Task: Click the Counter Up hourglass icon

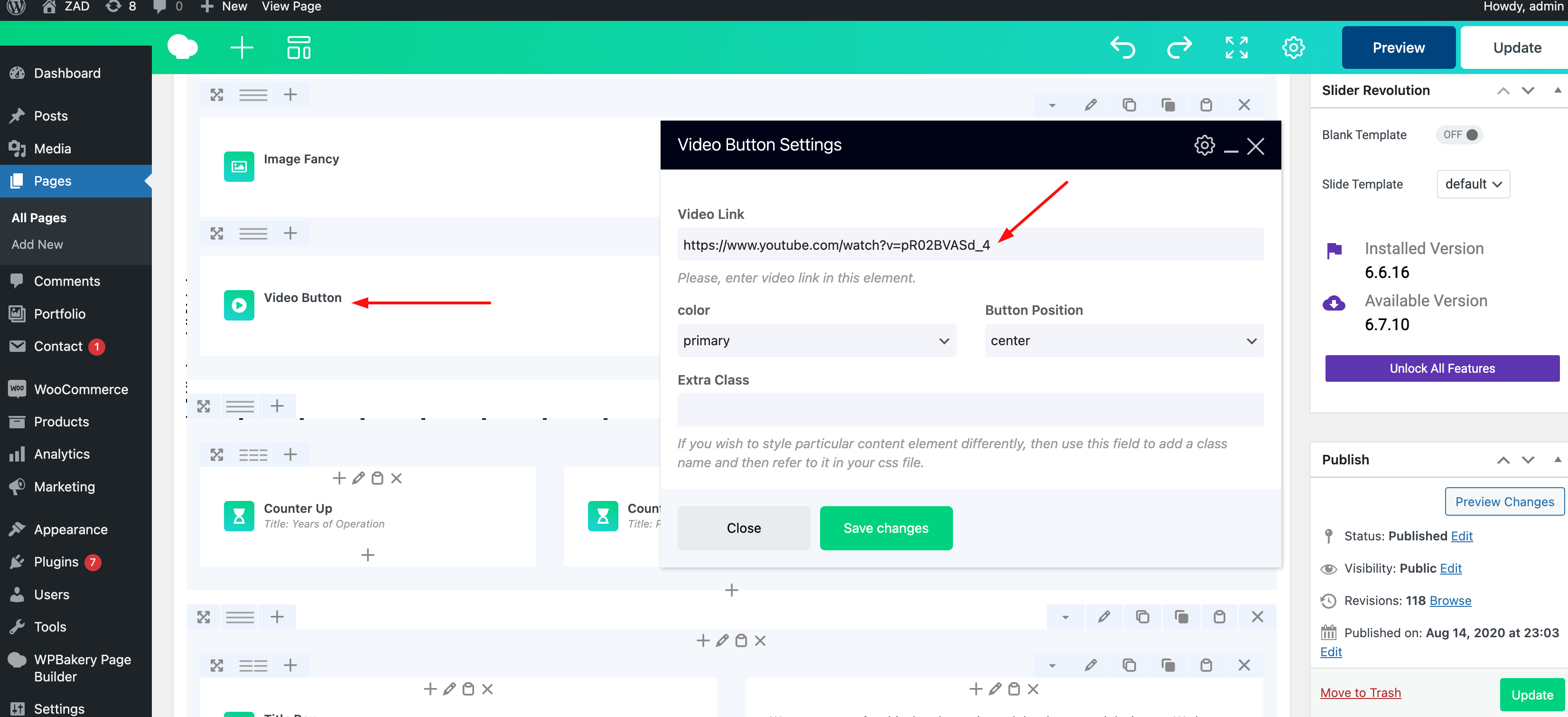Action: click(239, 516)
